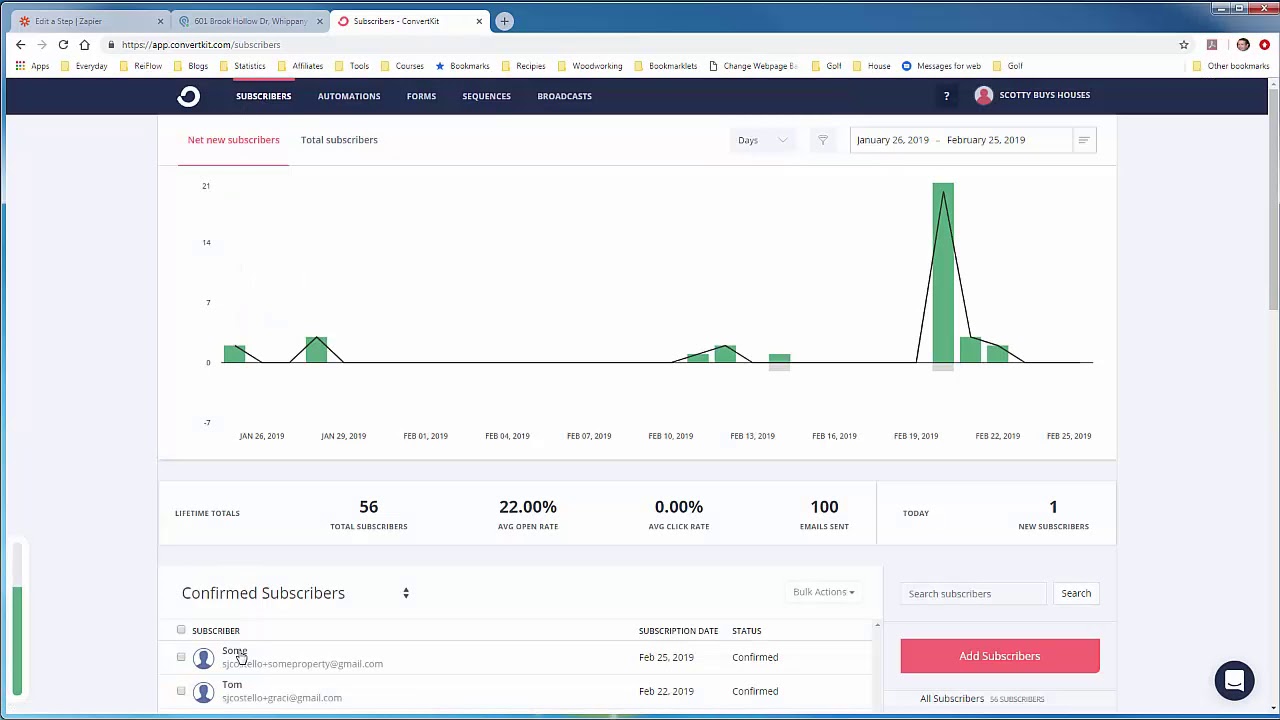Open the help question mark icon
This screenshot has height=720, width=1280.
(x=946, y=96)
